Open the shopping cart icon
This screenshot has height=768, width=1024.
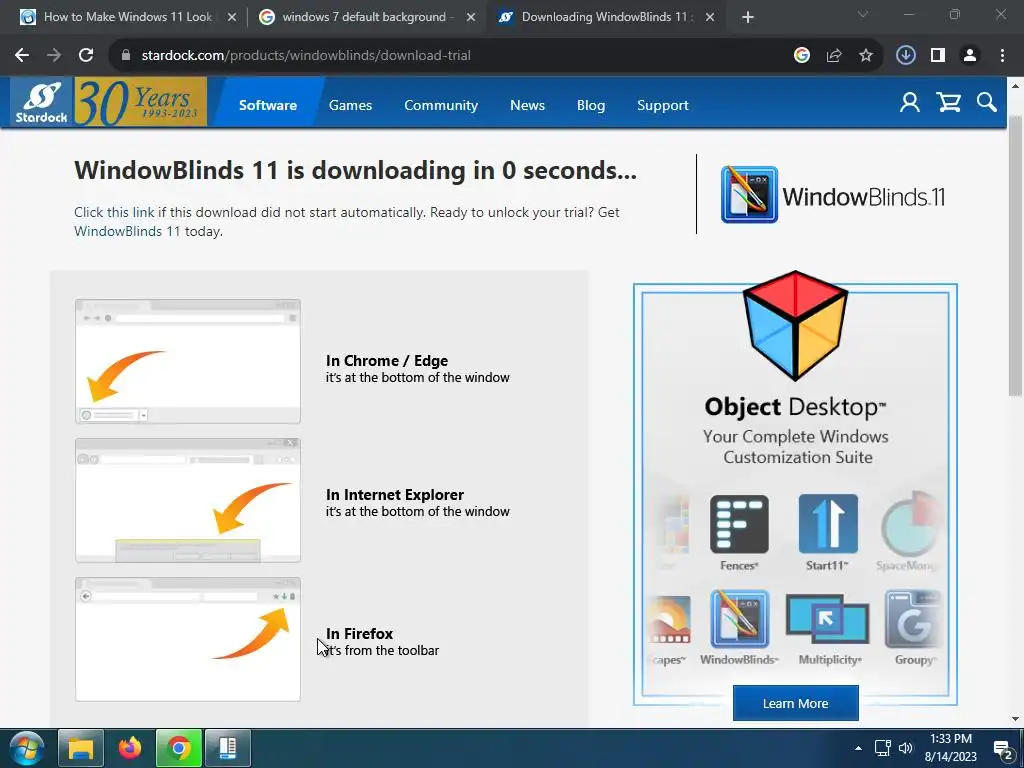948,103
